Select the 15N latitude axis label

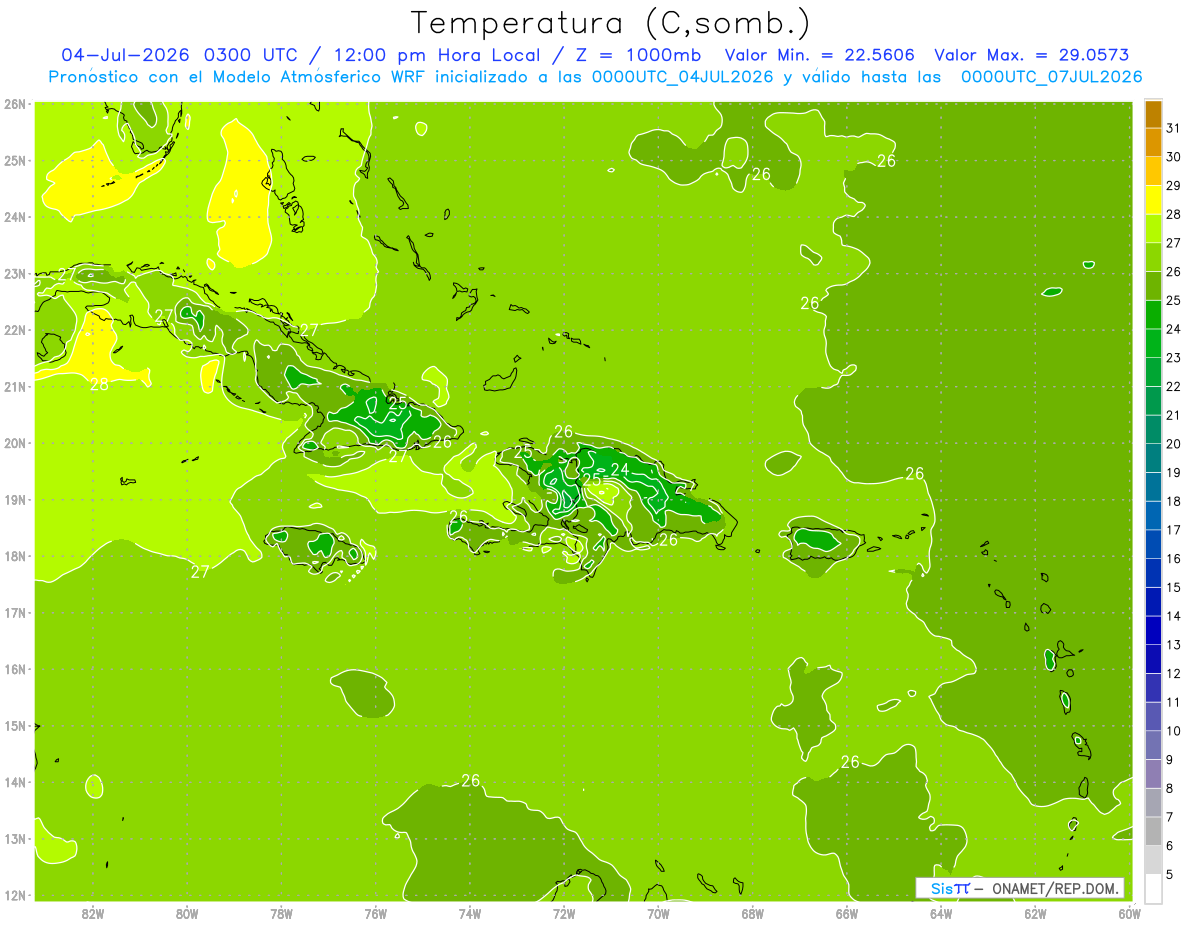pyautogui.click(x=14, y=726)
